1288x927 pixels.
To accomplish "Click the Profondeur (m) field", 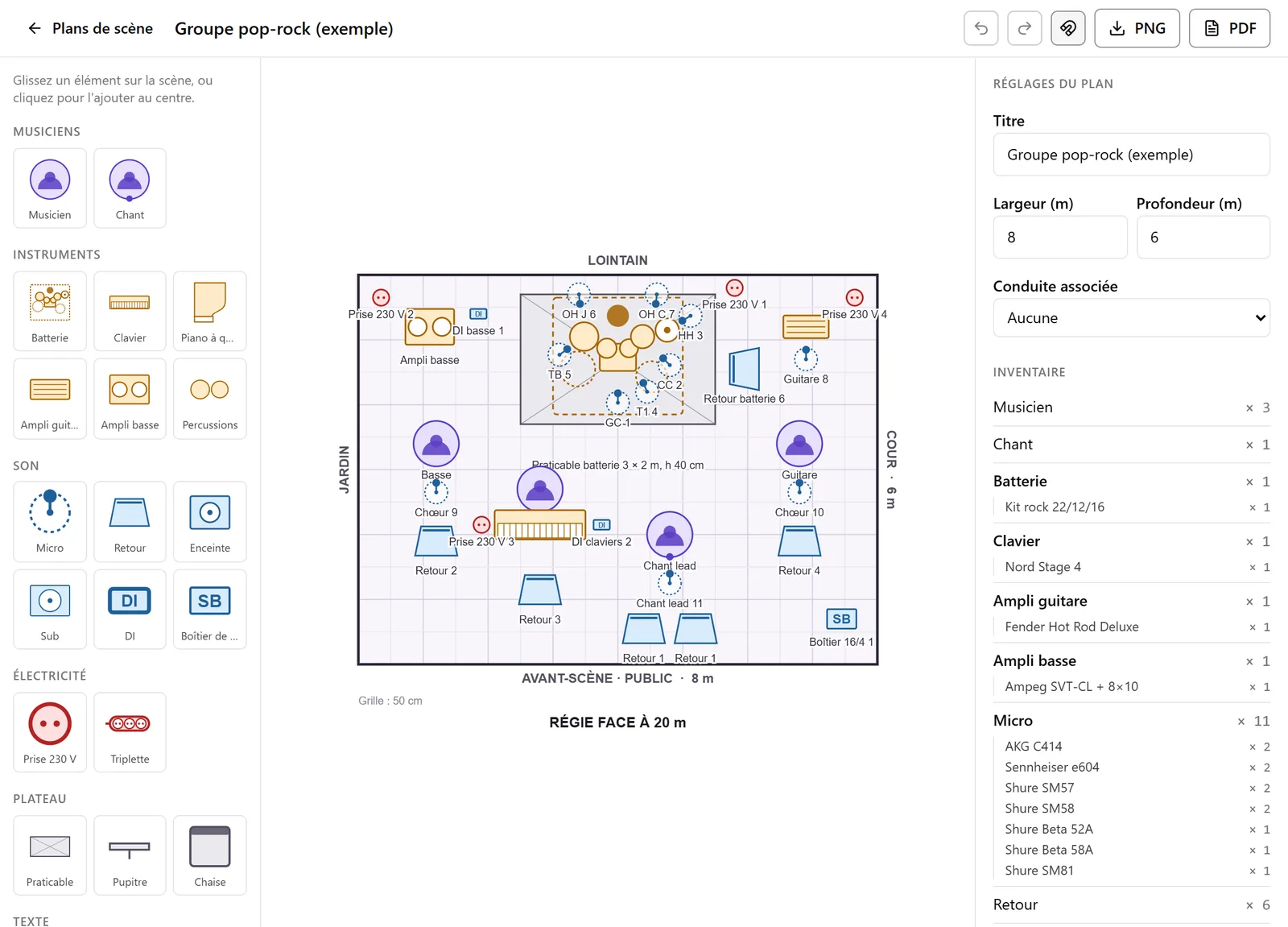I will point(1203,237).
